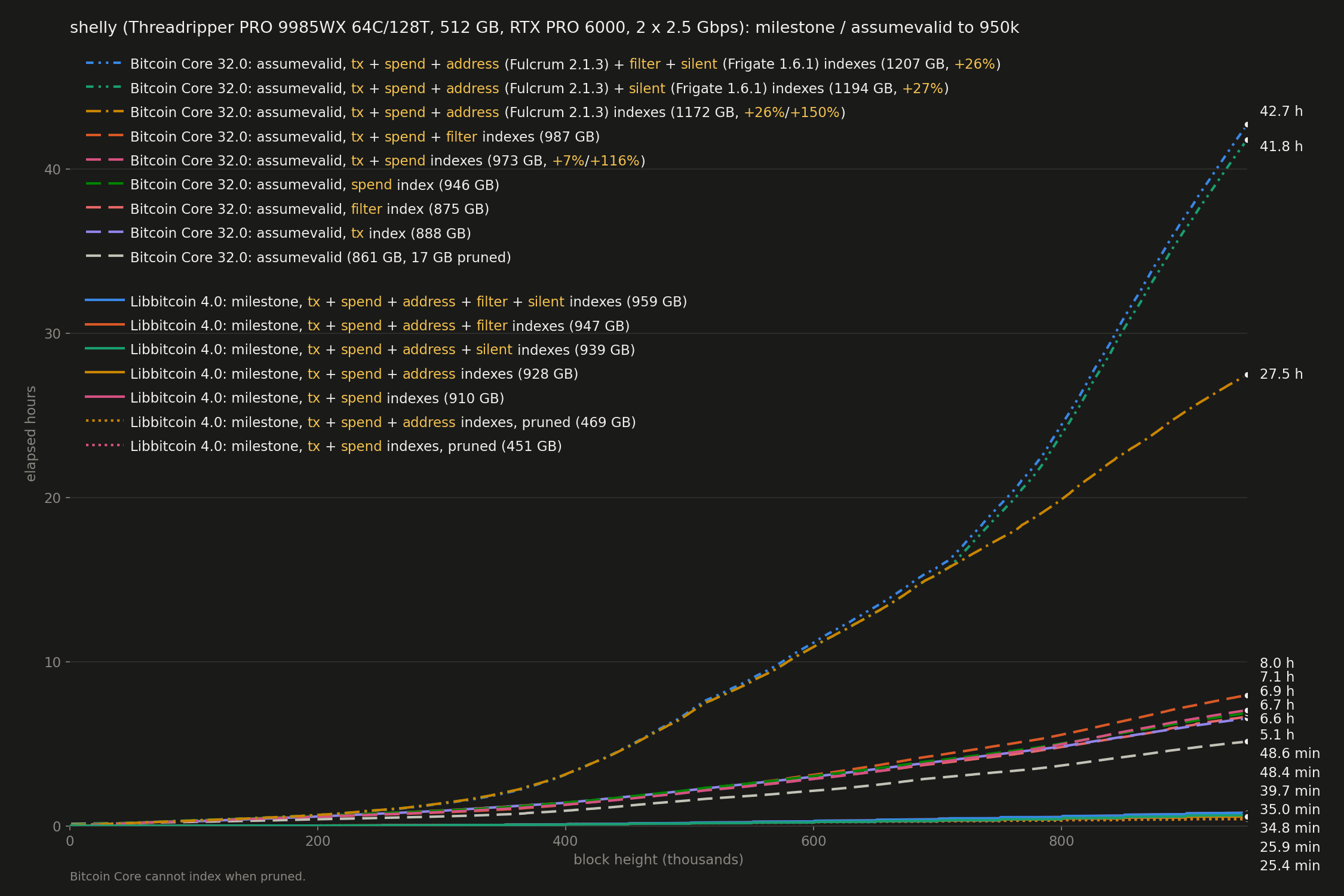Click the '5.1 h' end label
The width and height of the screenshot is (1344, 896).
[1277, 735]
